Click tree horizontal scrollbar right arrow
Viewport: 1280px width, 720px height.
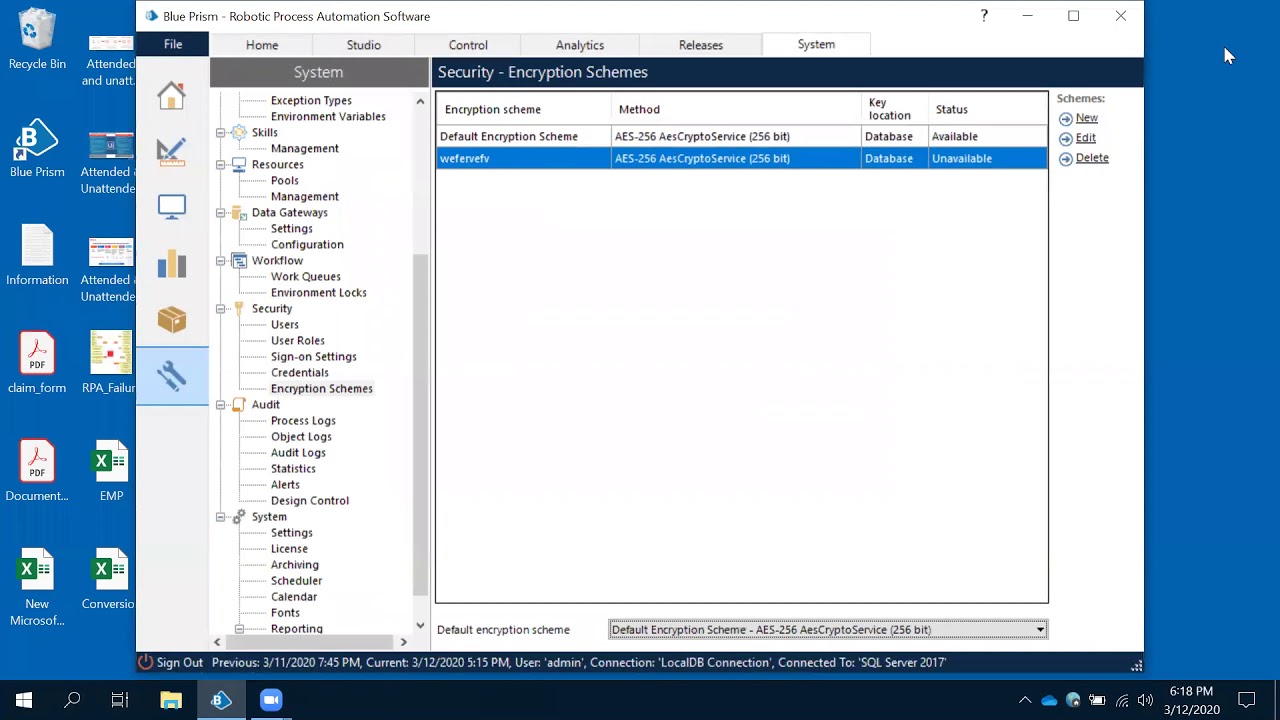pyautogui.click(x=403, y=642)
